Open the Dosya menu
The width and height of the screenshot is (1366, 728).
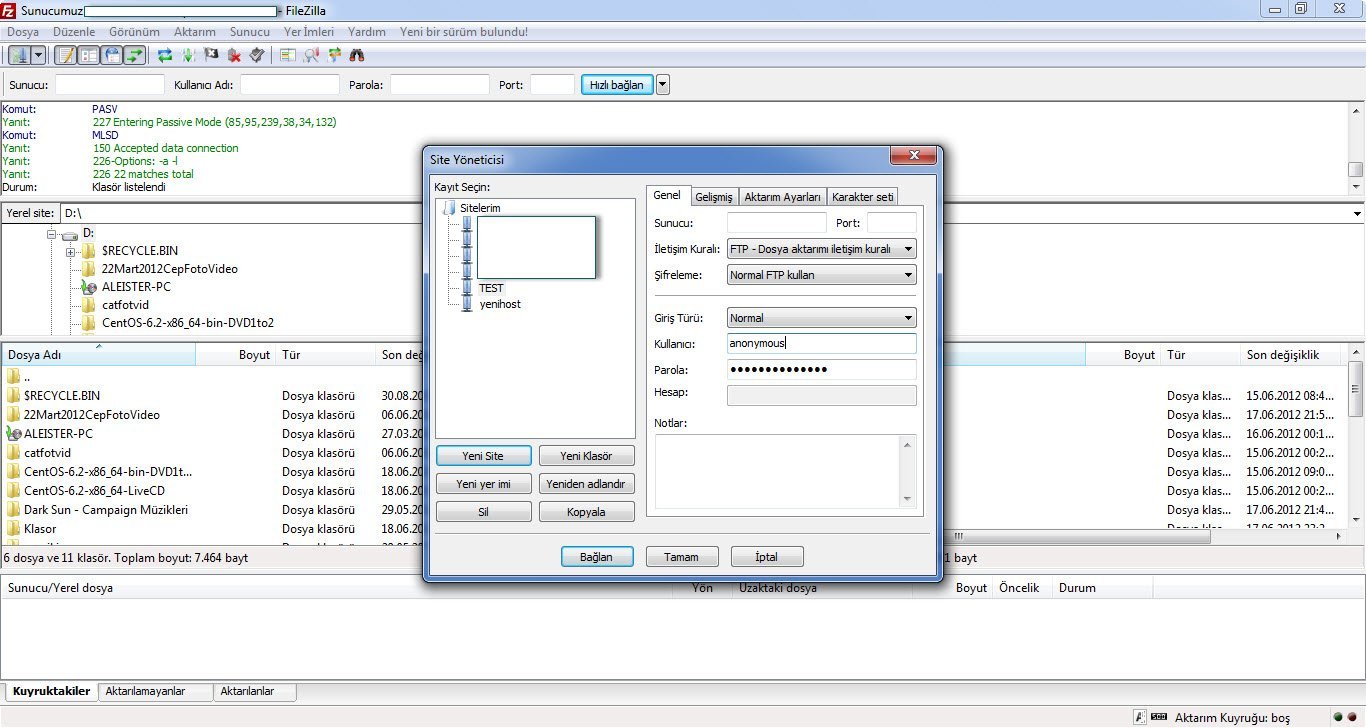(x=23, y=32)
